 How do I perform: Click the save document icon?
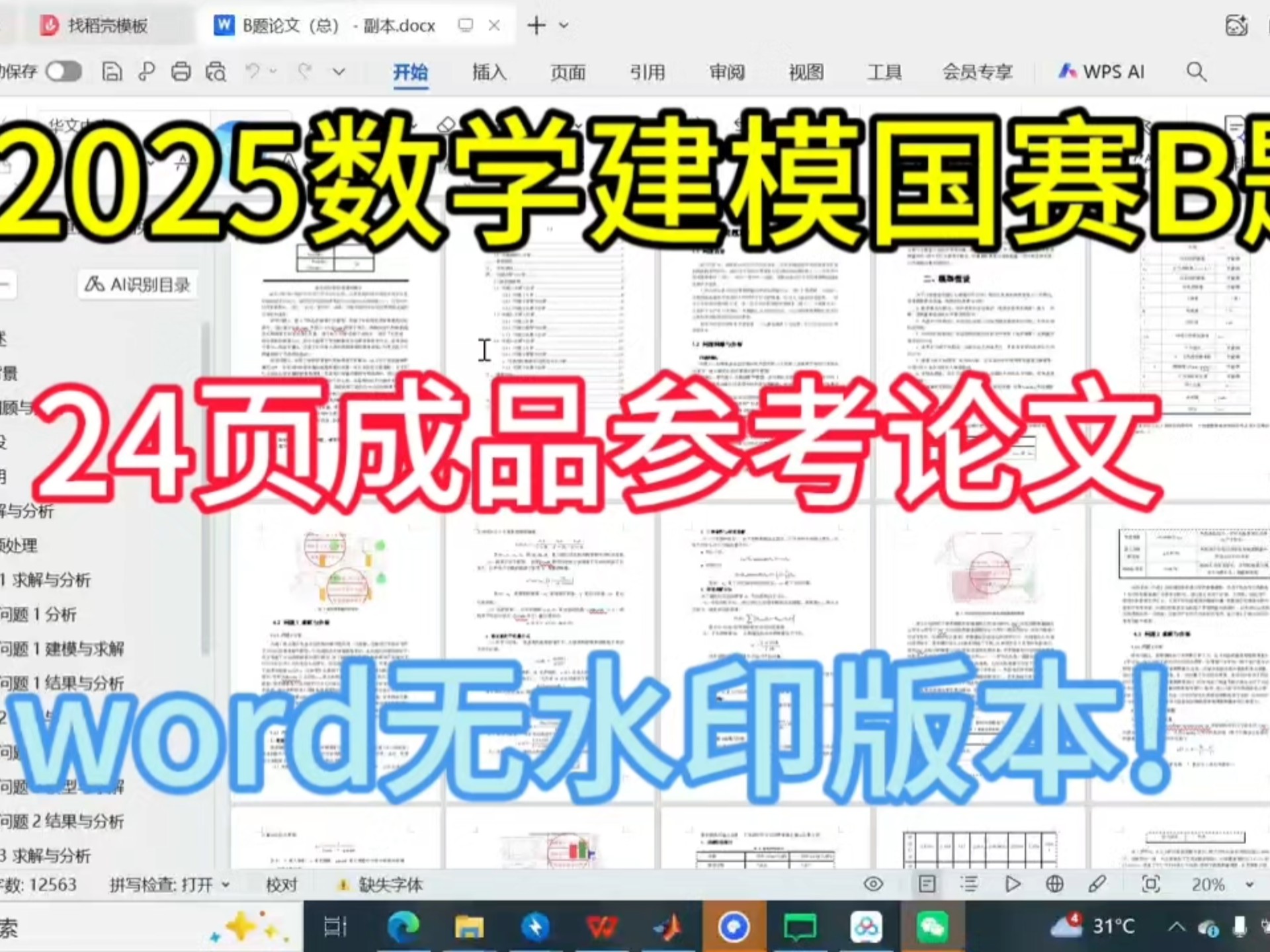[112, 71]
